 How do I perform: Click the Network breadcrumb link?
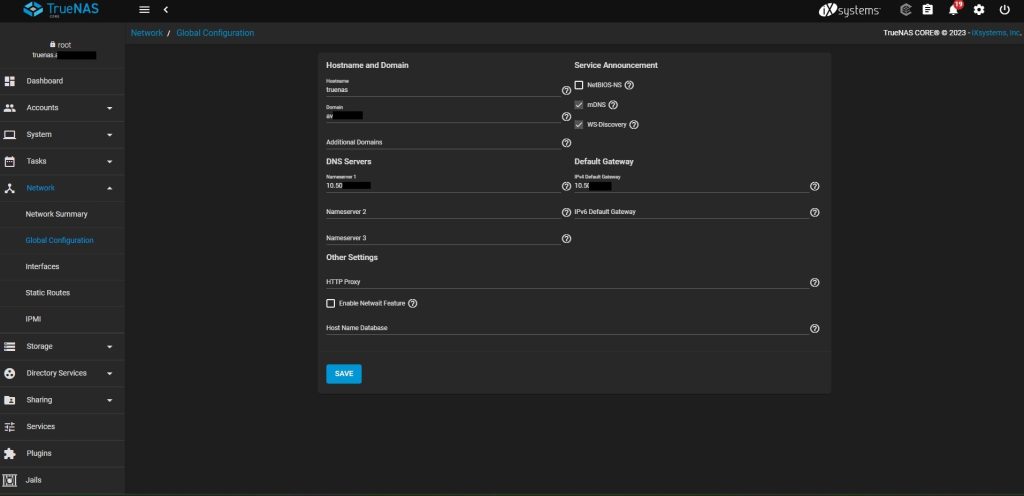pyautogui.click(x=147, y=33)
